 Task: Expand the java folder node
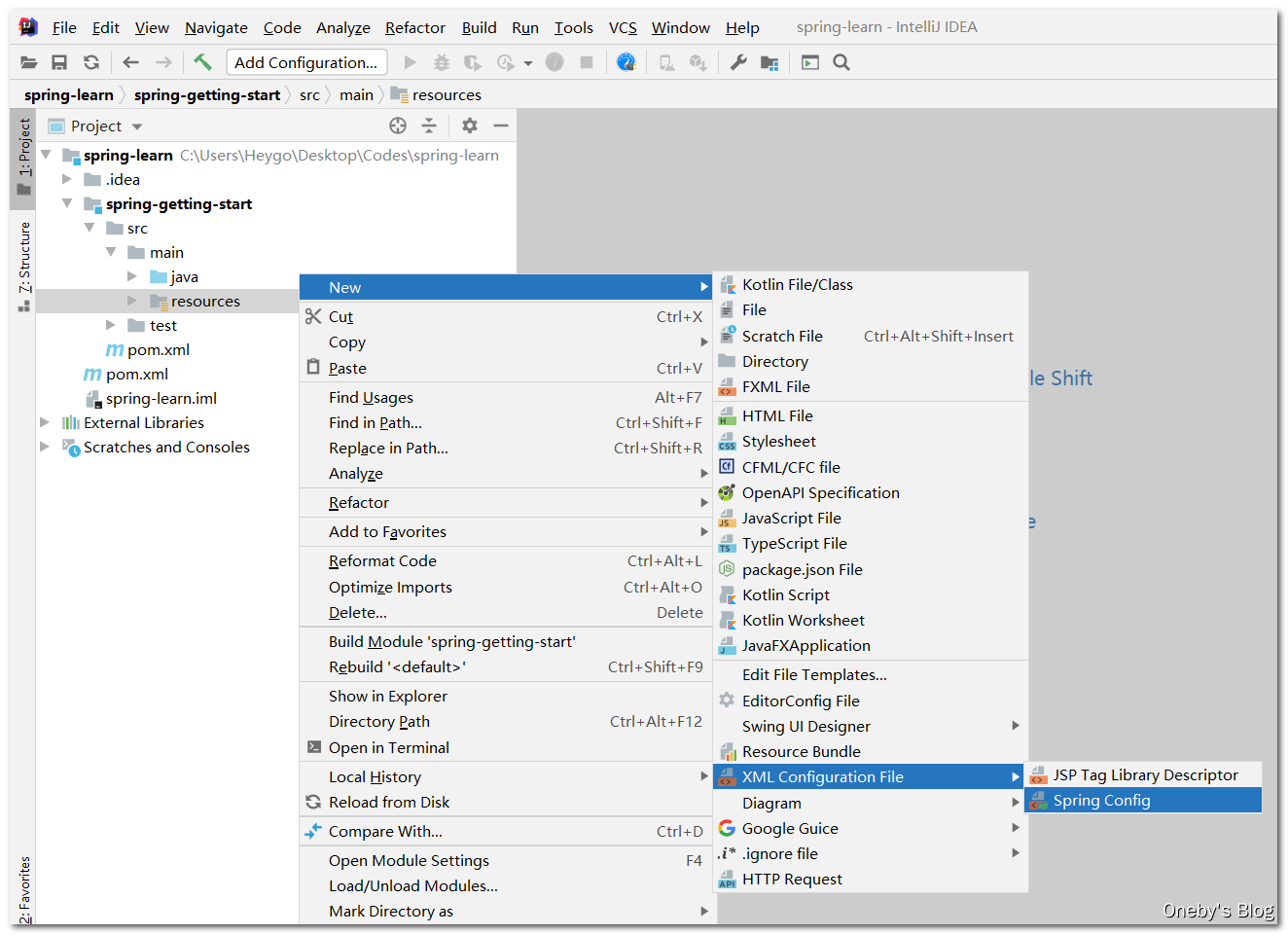[x=132, y=276]
